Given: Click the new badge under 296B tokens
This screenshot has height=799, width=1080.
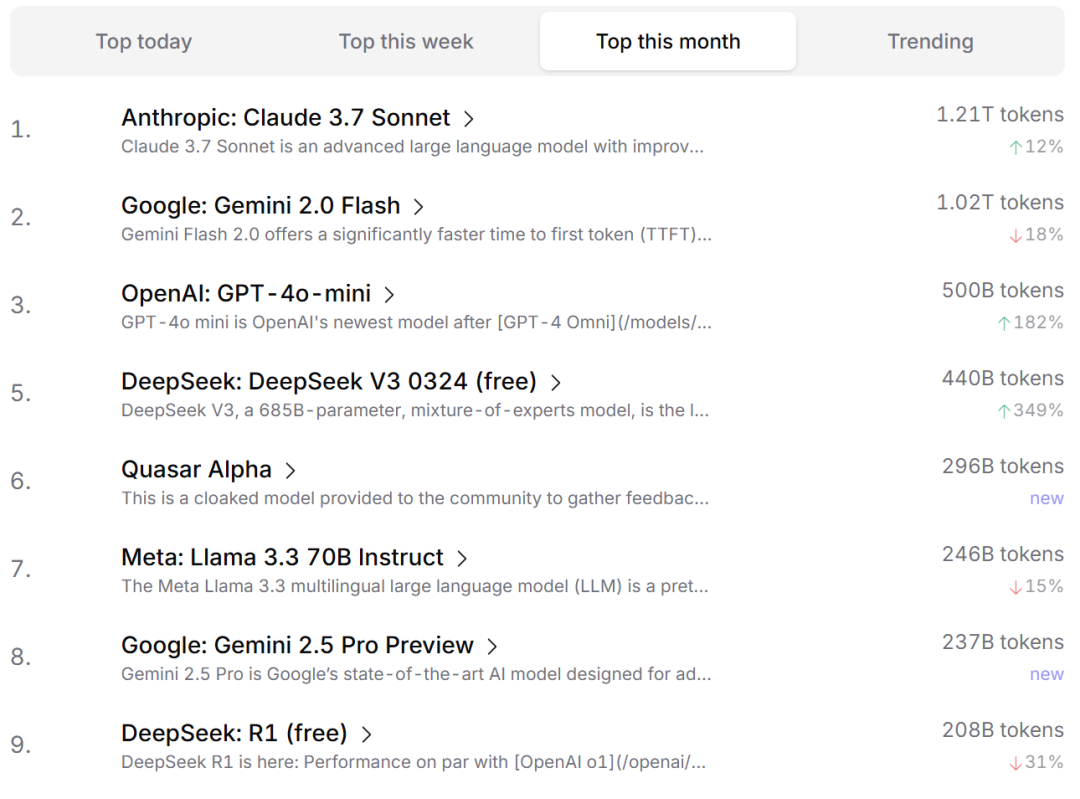Looking at the screenshot, I should coord(1046,499).
